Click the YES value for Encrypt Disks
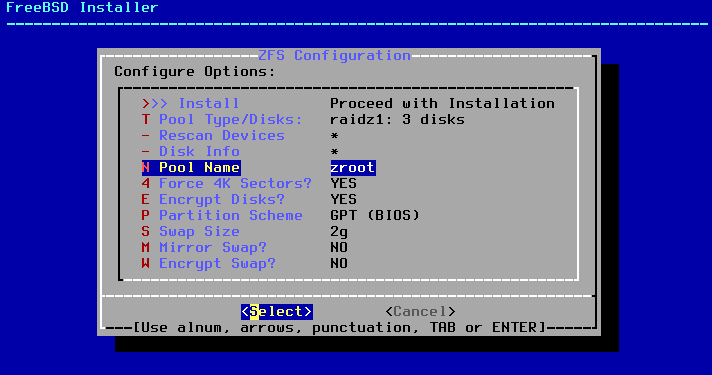This screenshot has width=712, height=375. tap(343, 199)
